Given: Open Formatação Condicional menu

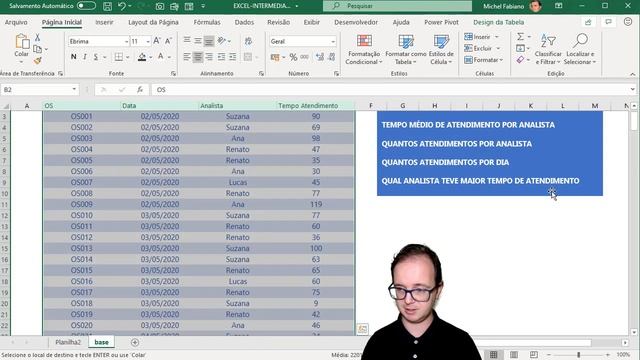Looking at the screenshot, I should (364, 49).
